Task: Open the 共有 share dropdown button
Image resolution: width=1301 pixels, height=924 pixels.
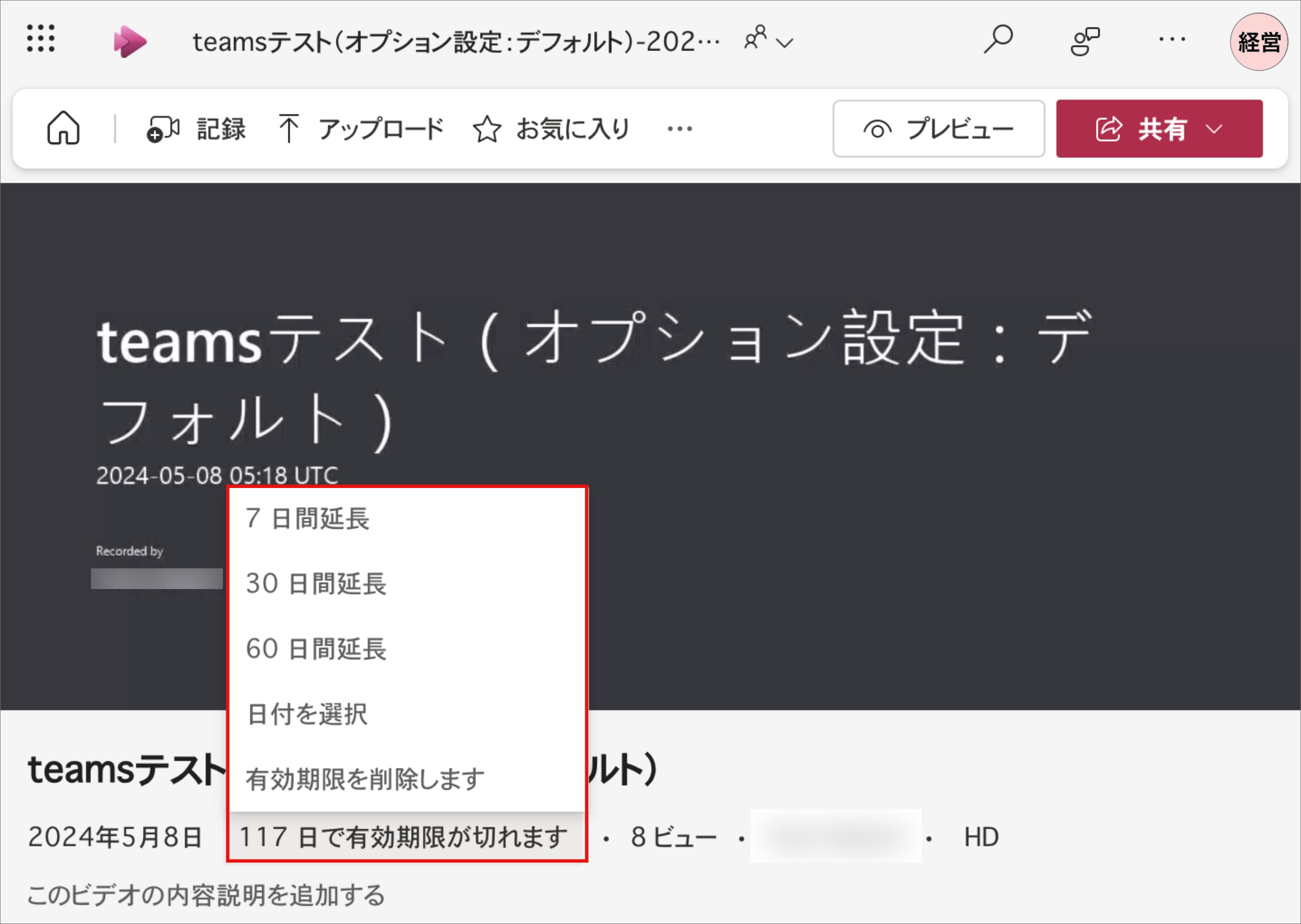Action: (x=1159, y=128)
